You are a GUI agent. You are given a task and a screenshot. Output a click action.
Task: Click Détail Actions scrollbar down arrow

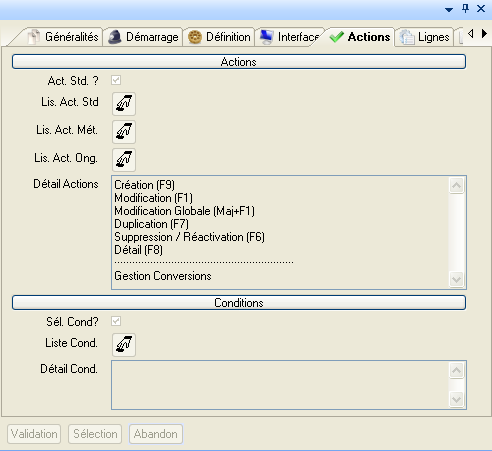pyautogui.click(x=456, y=279)
